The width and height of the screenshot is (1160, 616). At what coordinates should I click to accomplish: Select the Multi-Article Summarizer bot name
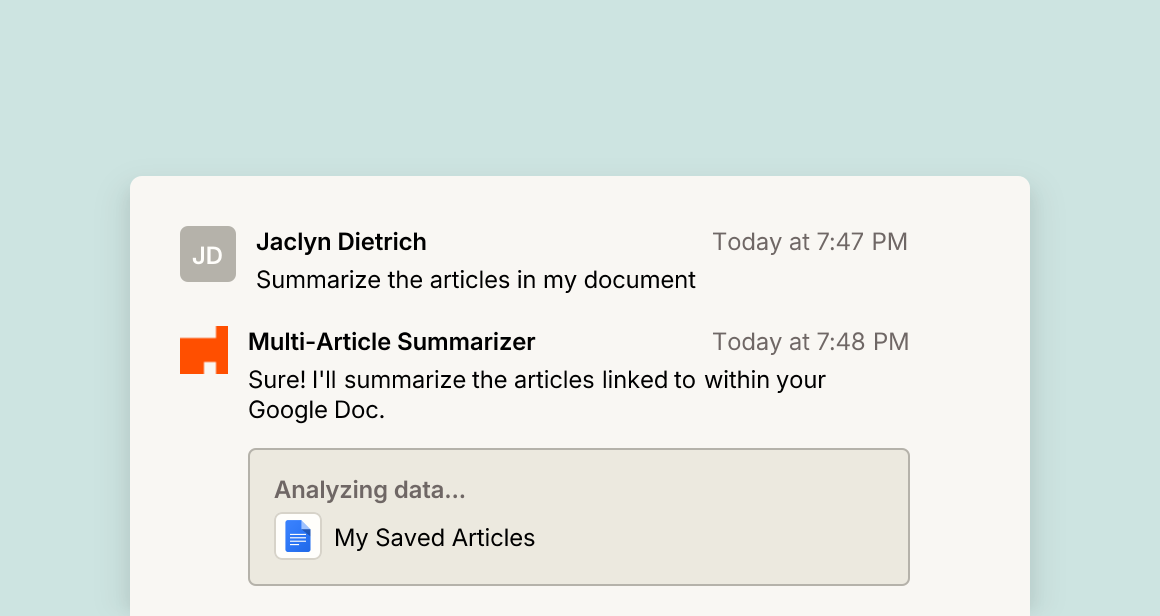[x=391, y=342]
